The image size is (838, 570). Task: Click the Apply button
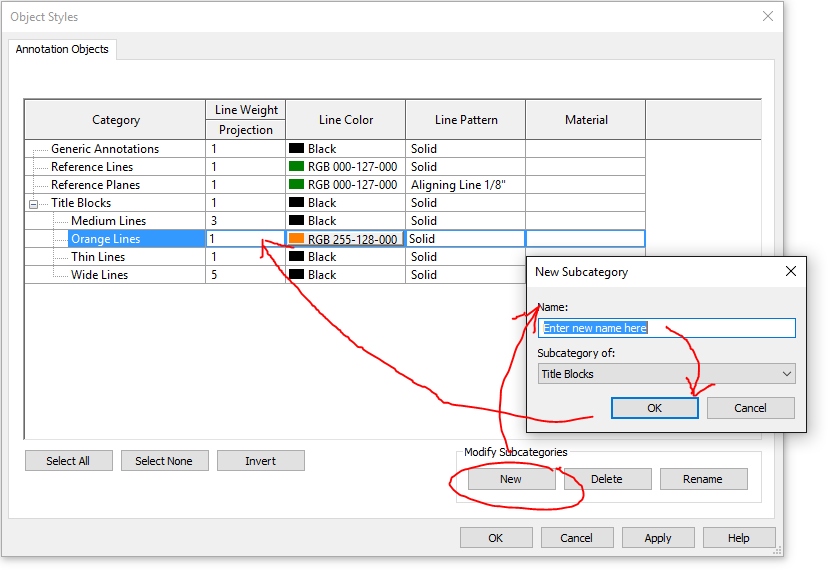point(658,538)
